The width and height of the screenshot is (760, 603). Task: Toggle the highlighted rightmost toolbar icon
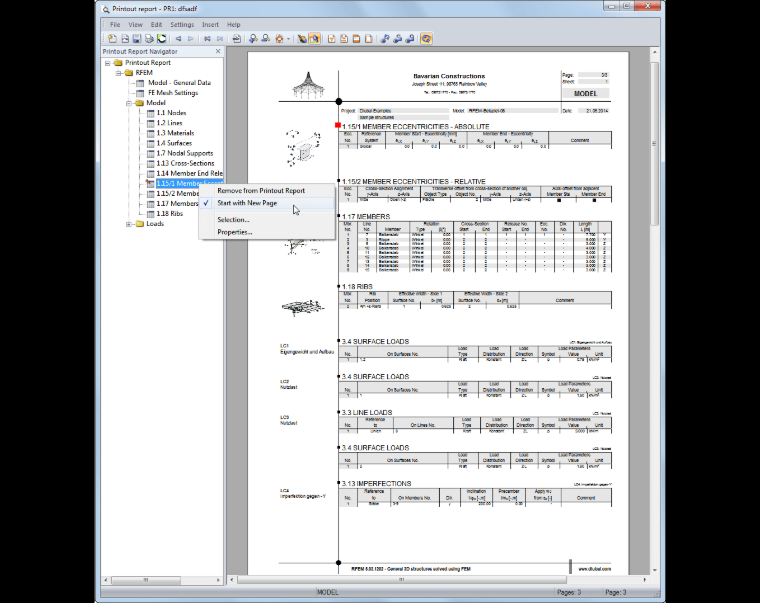tap(427, 39)
